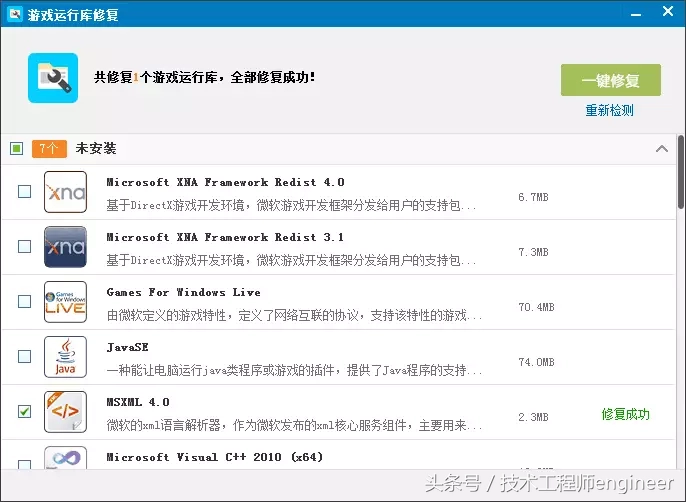Click the repair tool wrench icon
This screenshot has width=686, height=502.
53,78
